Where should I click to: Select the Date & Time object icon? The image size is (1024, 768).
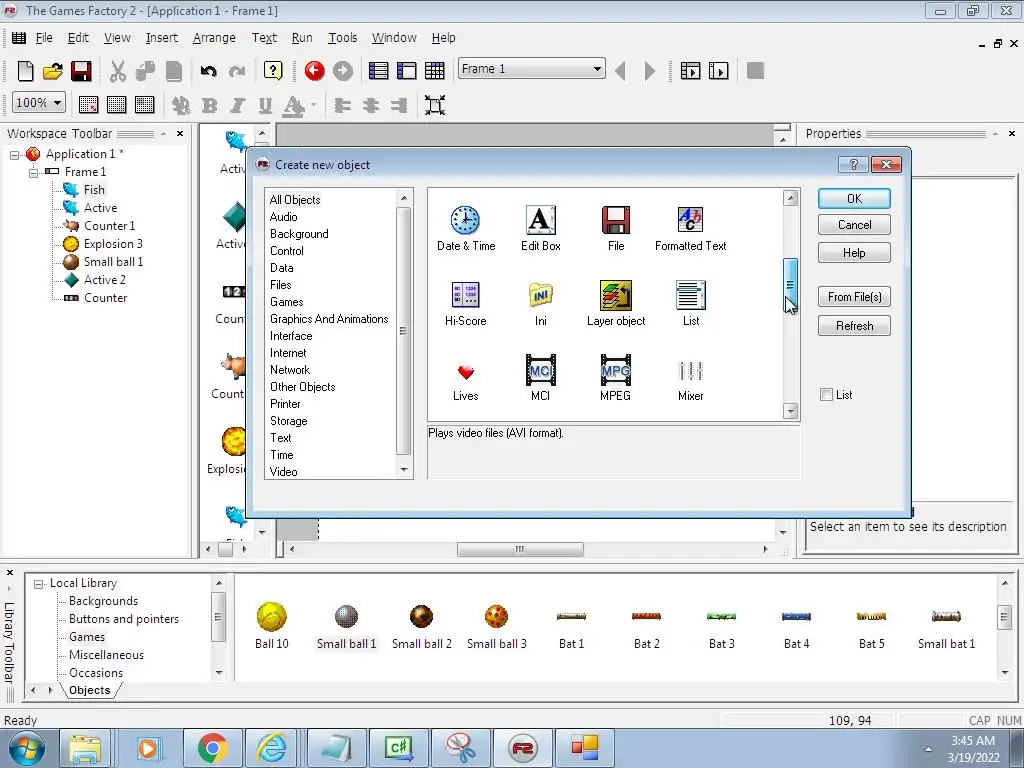tap(465, 220)
